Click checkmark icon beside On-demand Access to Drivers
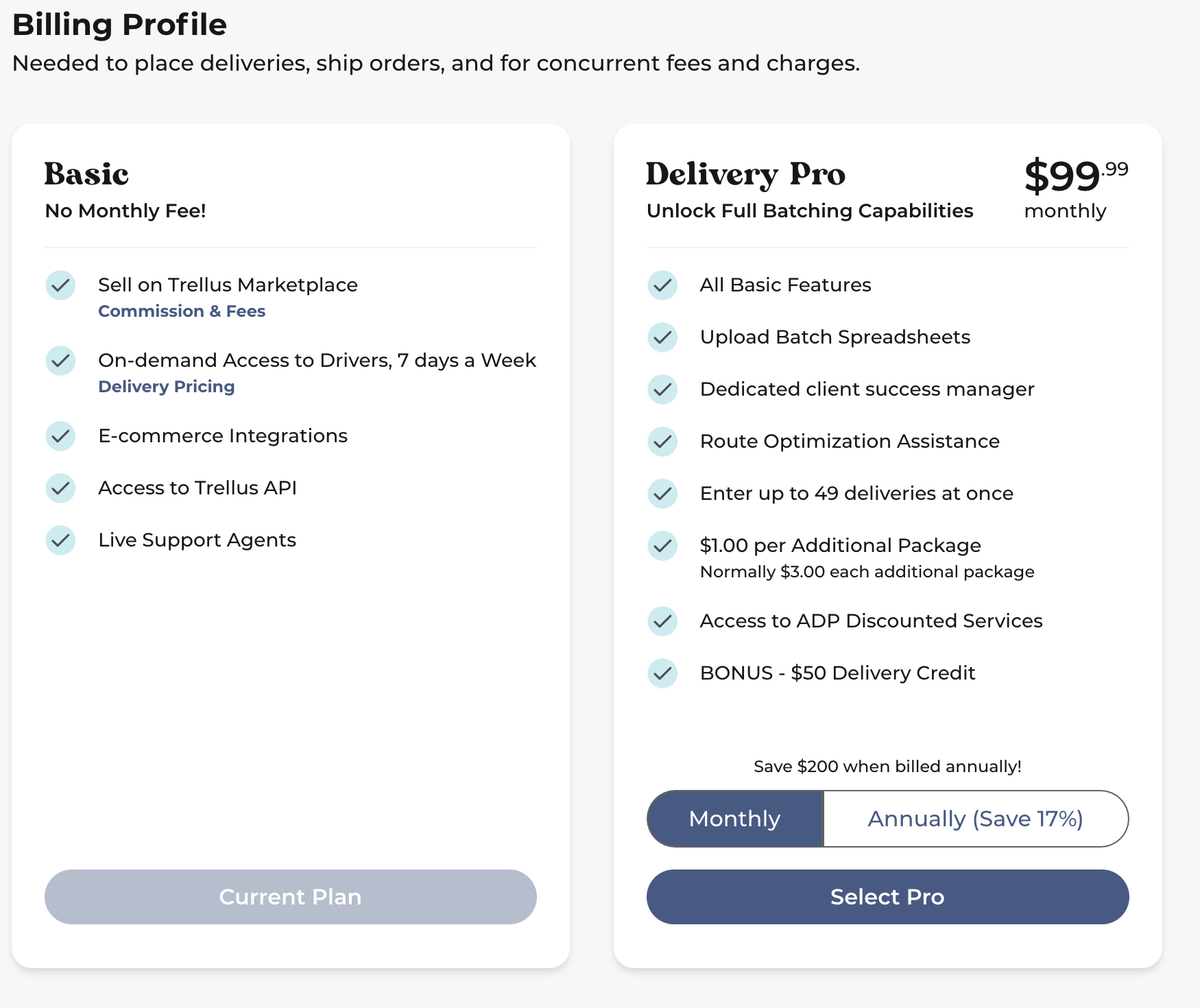 pyautogui.click(x=60, y=361)
